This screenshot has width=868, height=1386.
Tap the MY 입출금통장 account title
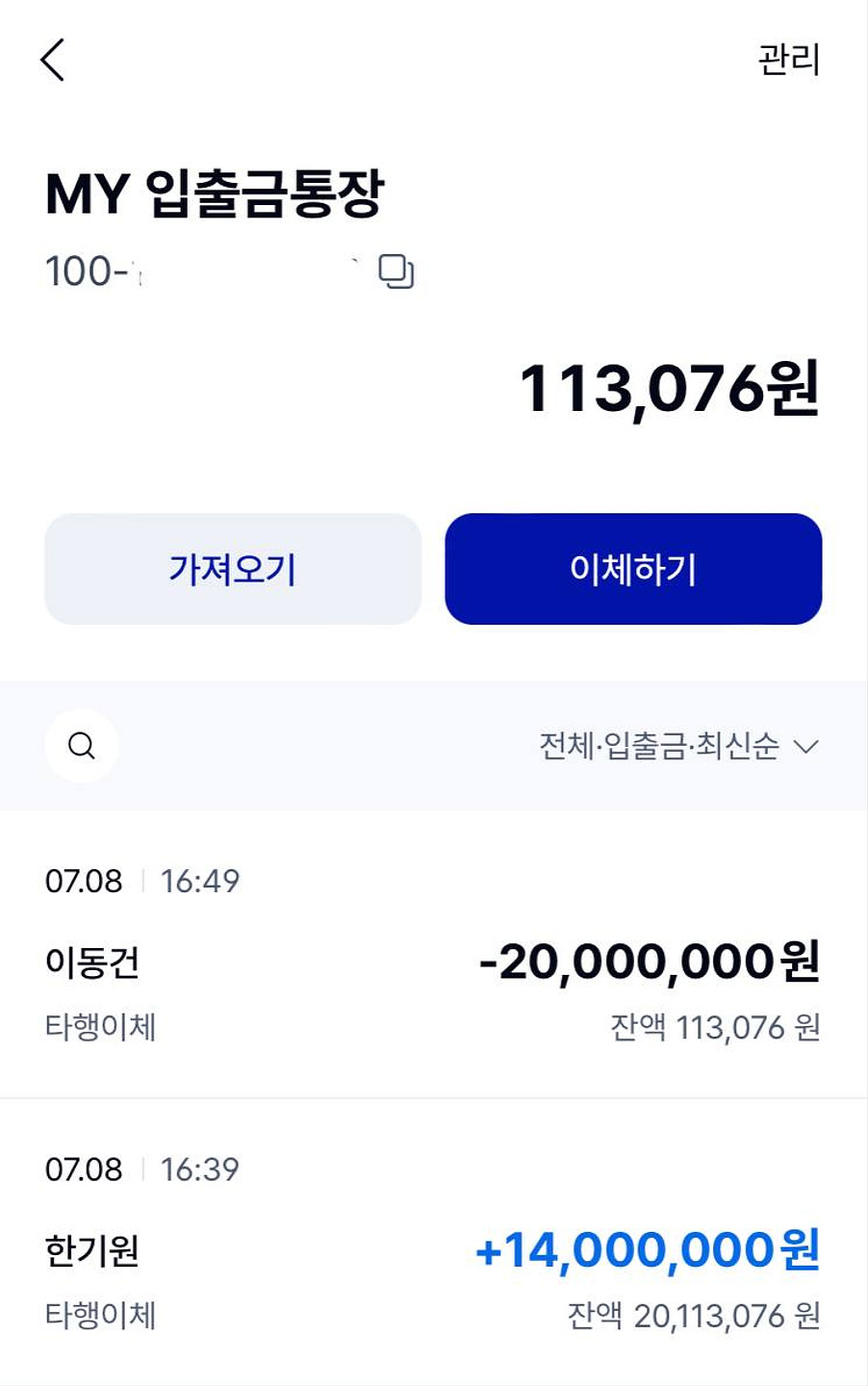[215, 192]
